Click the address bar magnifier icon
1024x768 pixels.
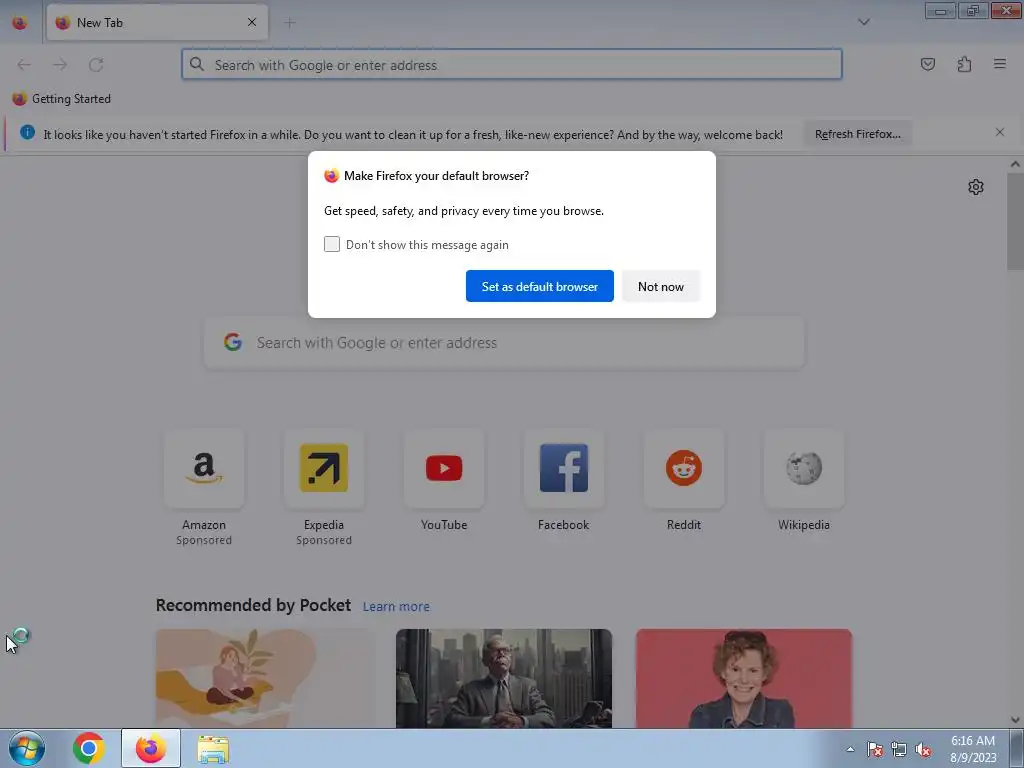coord(197,64)
